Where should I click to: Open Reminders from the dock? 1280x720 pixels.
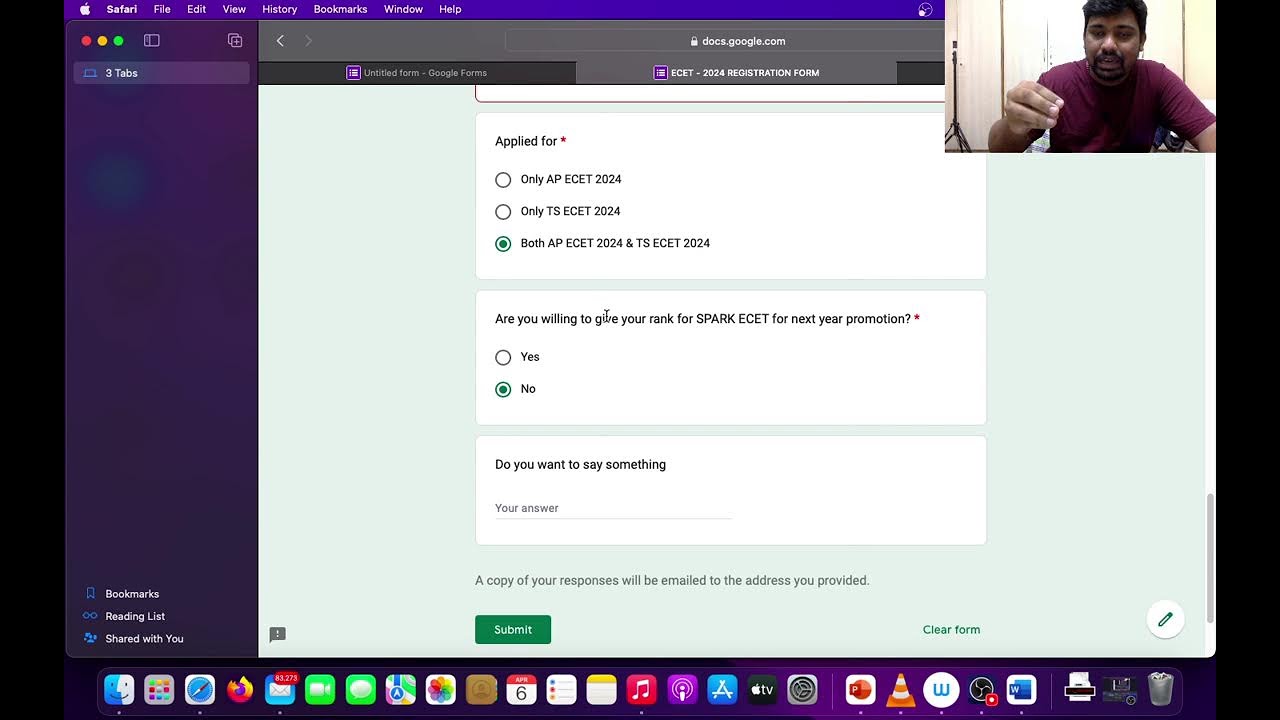(x=561, y=689)
